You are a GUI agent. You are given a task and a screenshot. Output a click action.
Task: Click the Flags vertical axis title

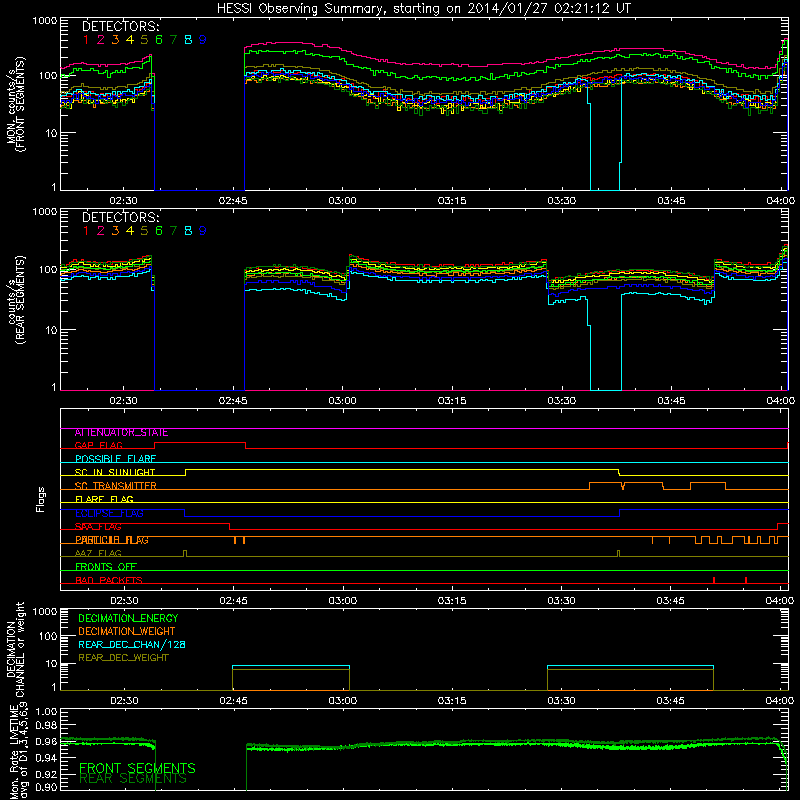(x=41, y=499)
